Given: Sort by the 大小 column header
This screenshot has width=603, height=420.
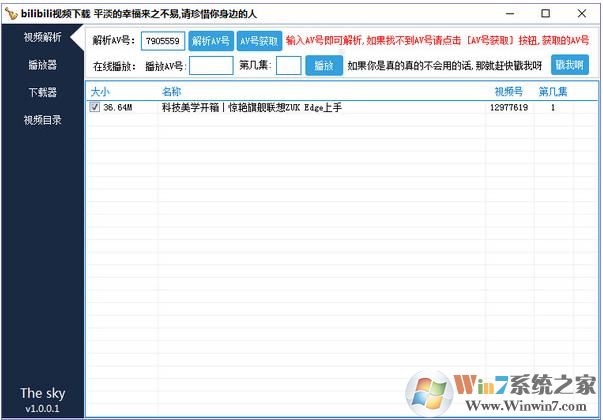Looking at the screenshot, I should (x=100, y=92).
